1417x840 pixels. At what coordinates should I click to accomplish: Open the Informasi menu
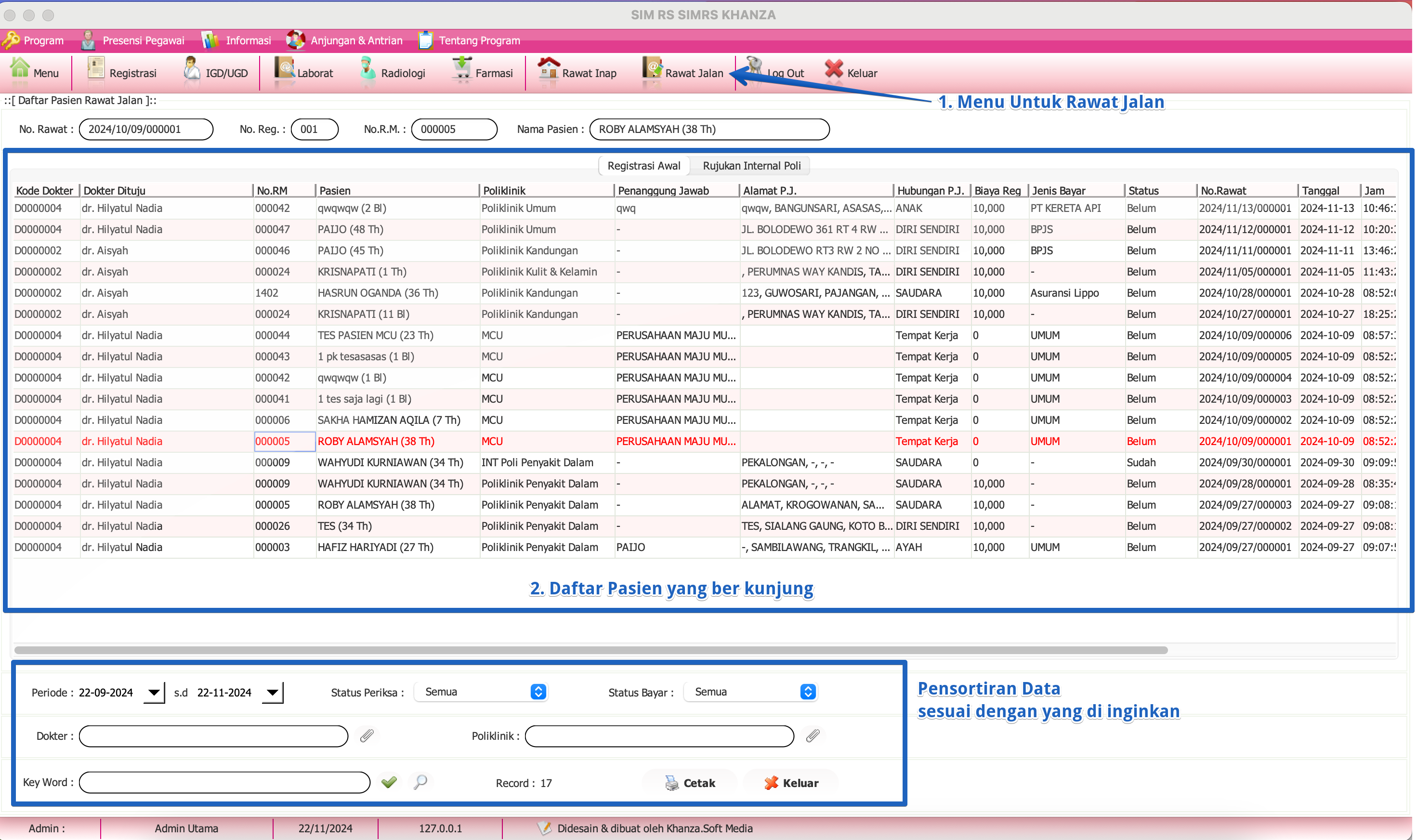[x=236, y=40]
